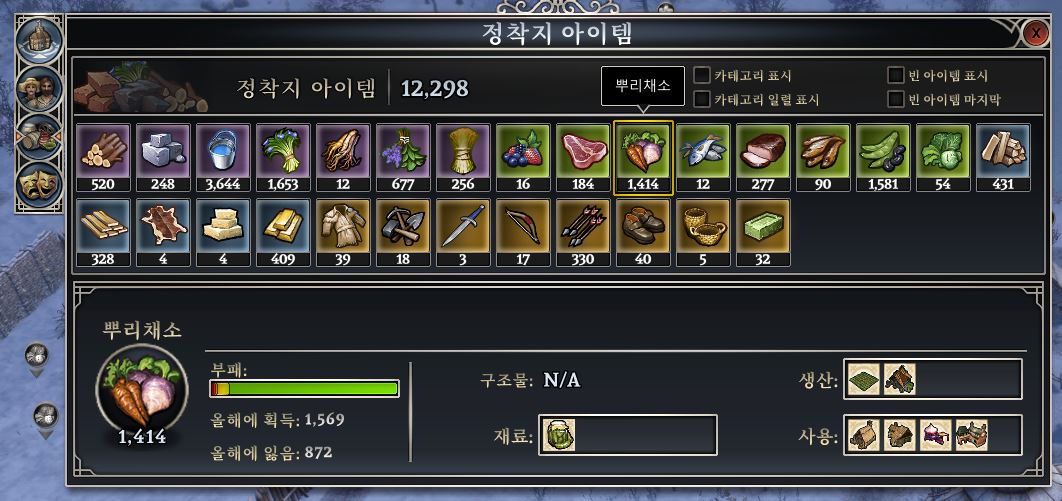Open the settlement building sidebar tab

pos(39,41)
